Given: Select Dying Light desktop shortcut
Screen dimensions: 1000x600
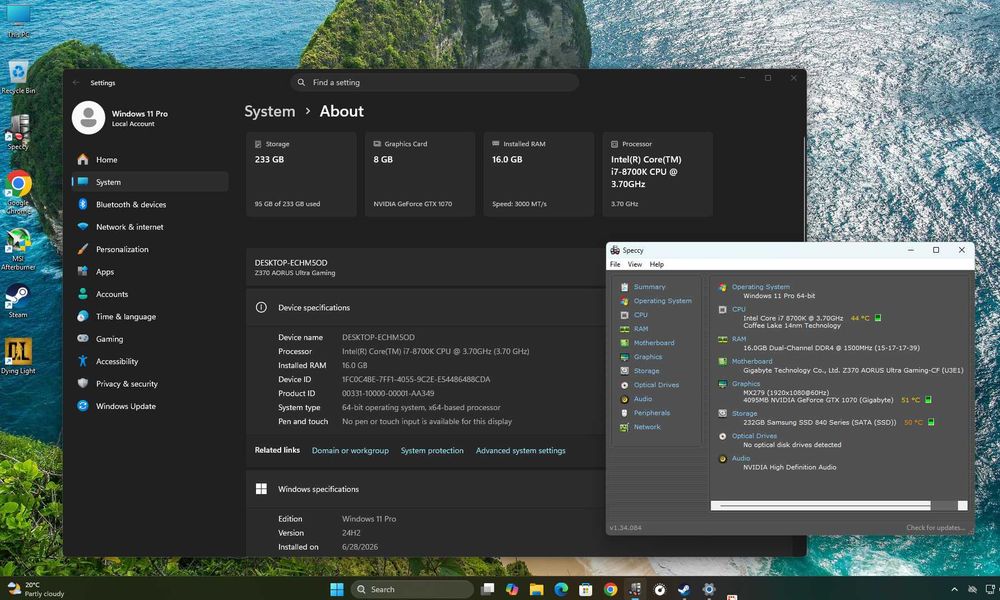Looking at the screenshot, I should coord(18,356).
